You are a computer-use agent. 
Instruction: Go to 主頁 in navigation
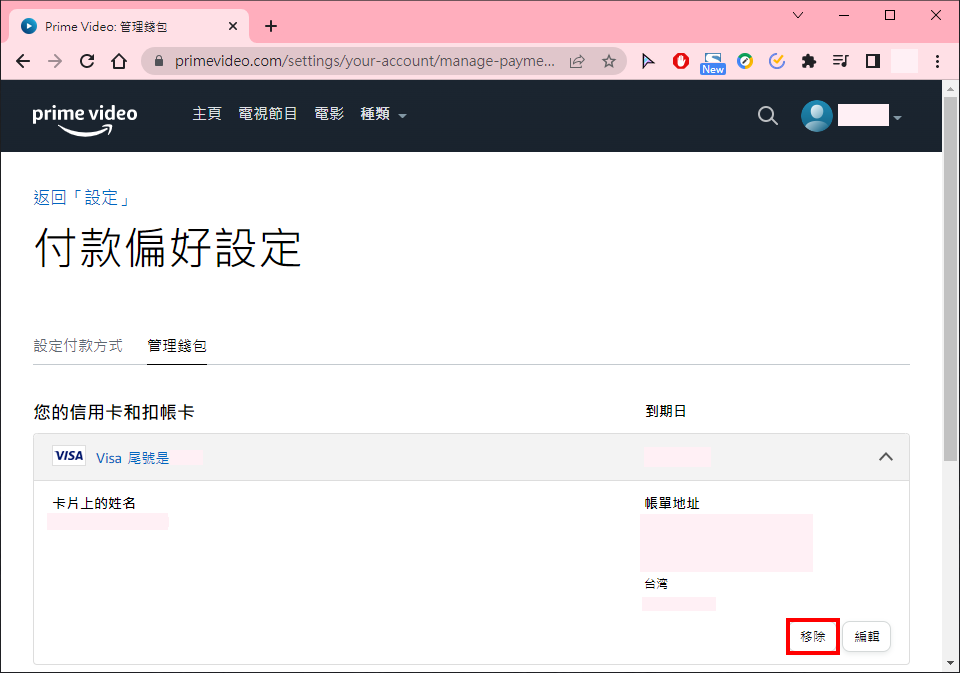click(x=207, y=114)
